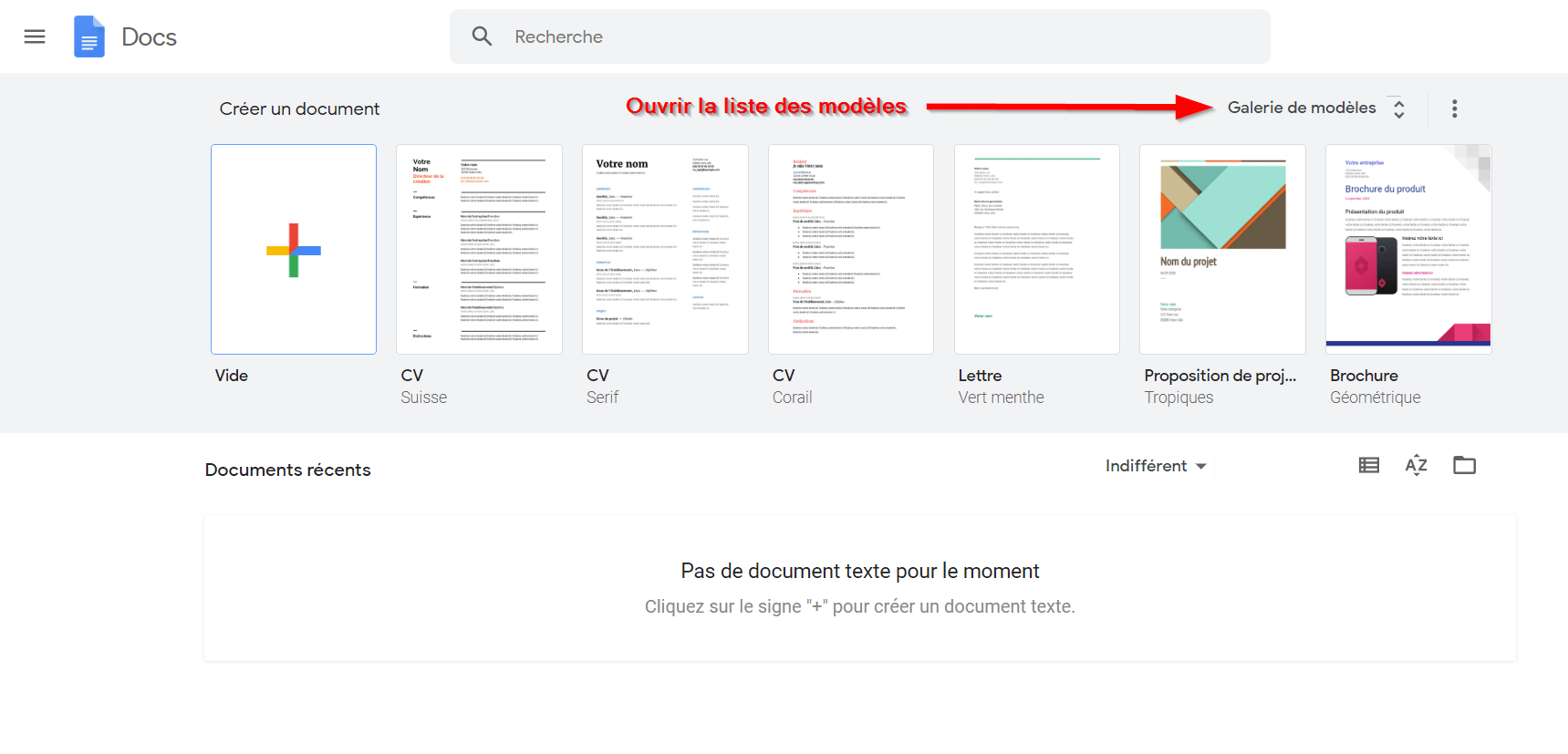Viewport: 1568px width, 754px height.
Task: Click the Docs title text
Action: pyautogui.click(x=150, y=37)
